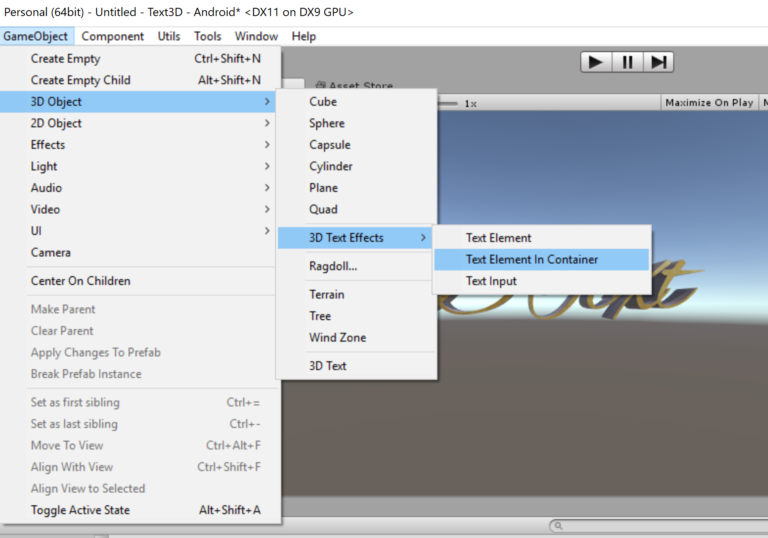Create a Capsule object
The image size is (768, 538).
pos(357,145)
